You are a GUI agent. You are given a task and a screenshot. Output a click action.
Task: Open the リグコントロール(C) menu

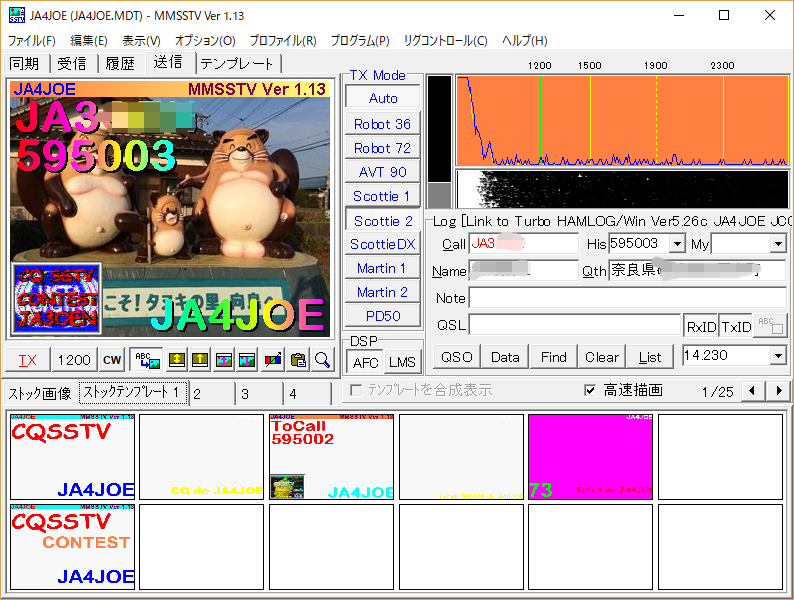[446, 41]
